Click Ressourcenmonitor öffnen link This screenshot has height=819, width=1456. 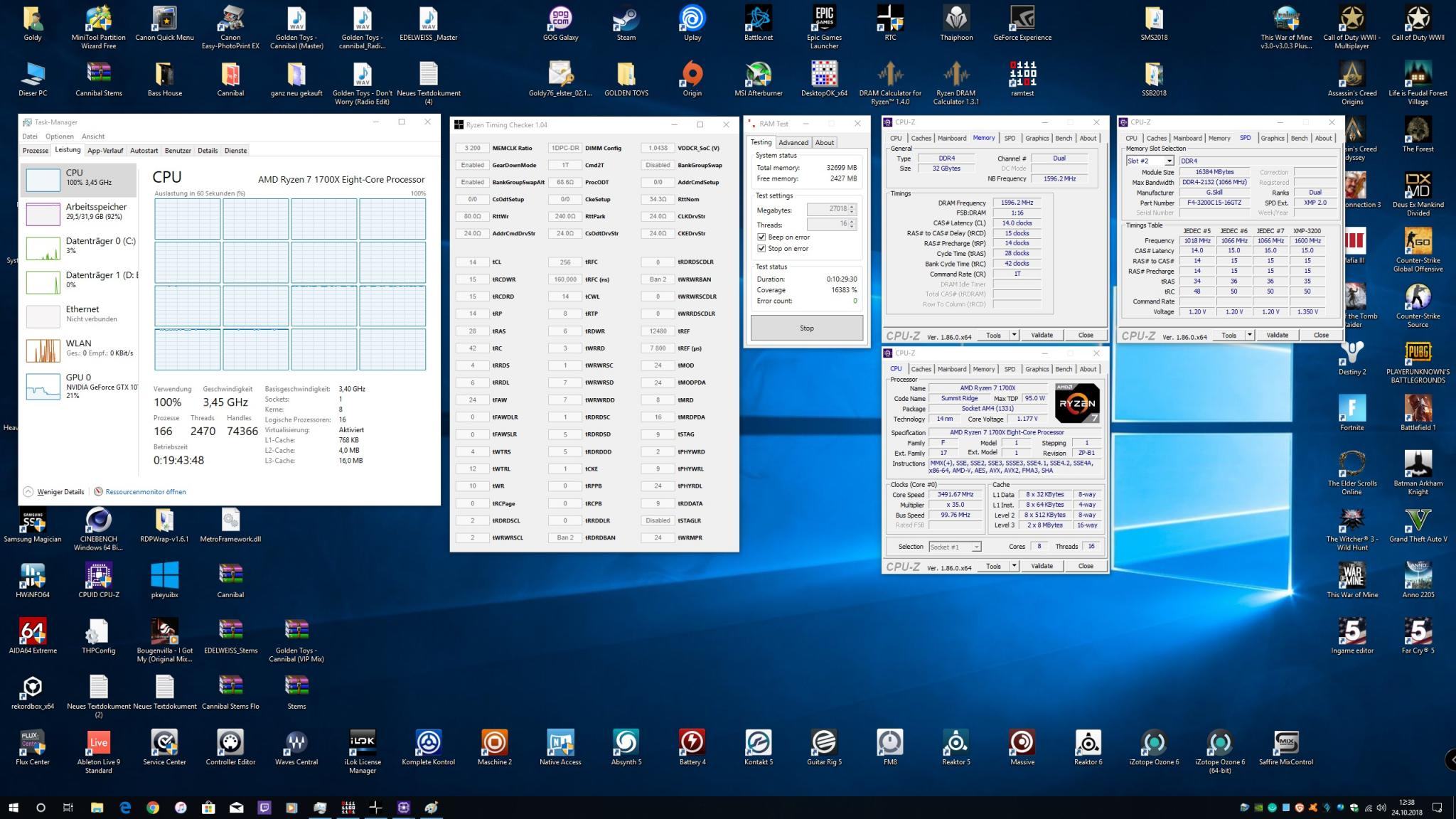(x=145, y=492)
